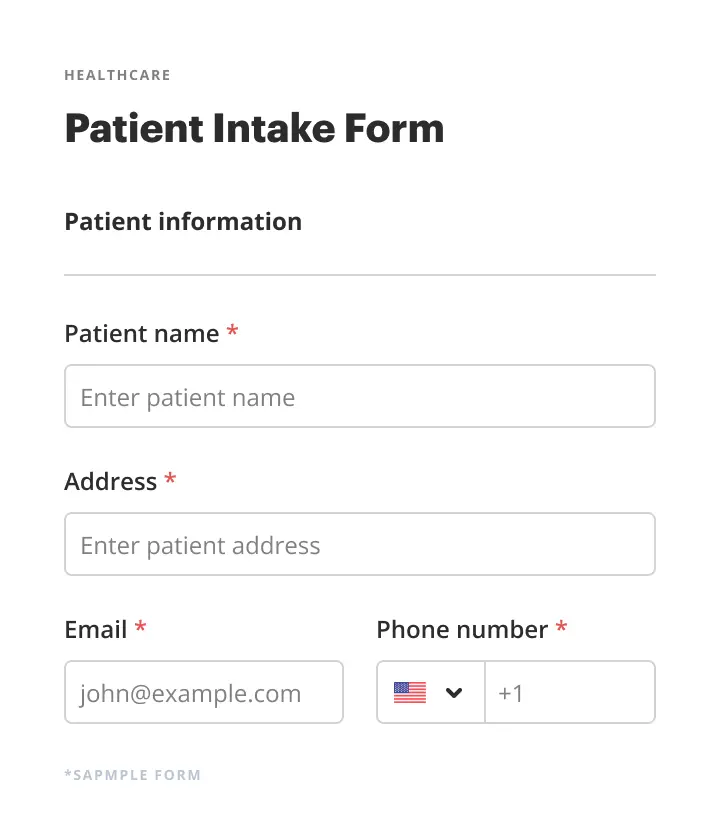The image size is (720, 824).
Task: Click the Address field label
Action: click(x=110, y=482)
